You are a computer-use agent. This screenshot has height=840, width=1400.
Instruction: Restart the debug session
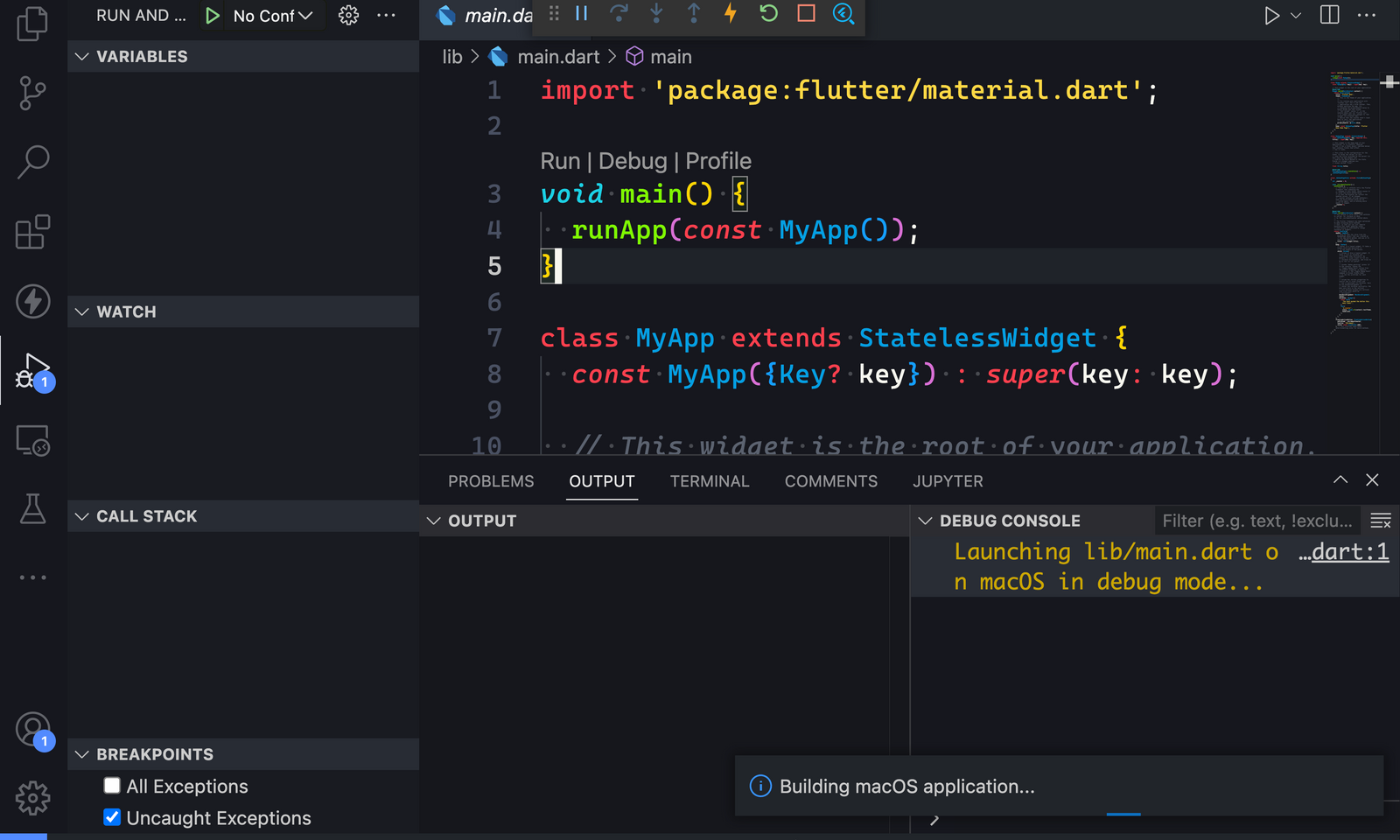point(768,13)
